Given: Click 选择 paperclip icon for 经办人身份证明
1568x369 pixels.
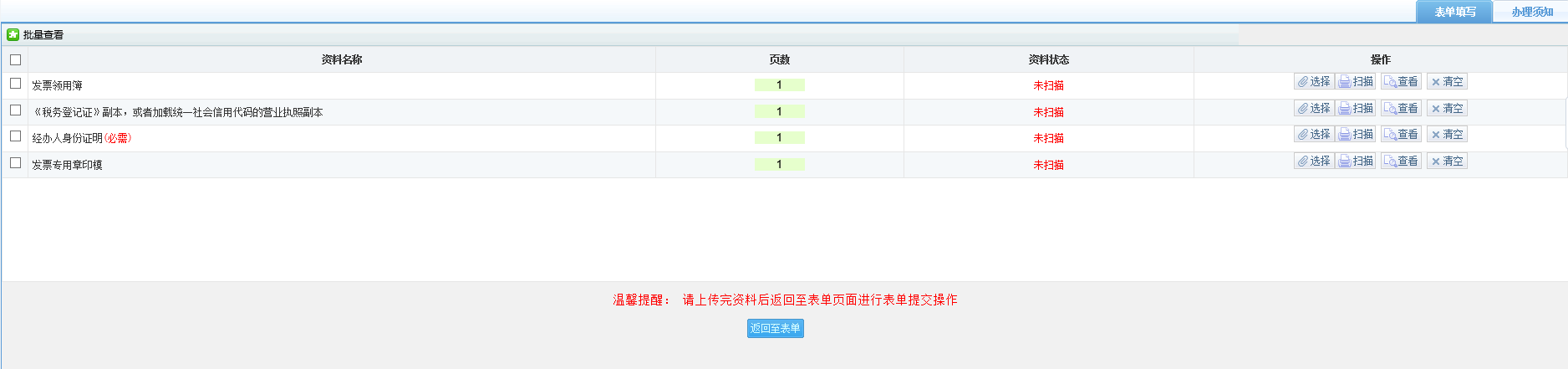Looking at the screenshot, I should [x=1303, y=135].
